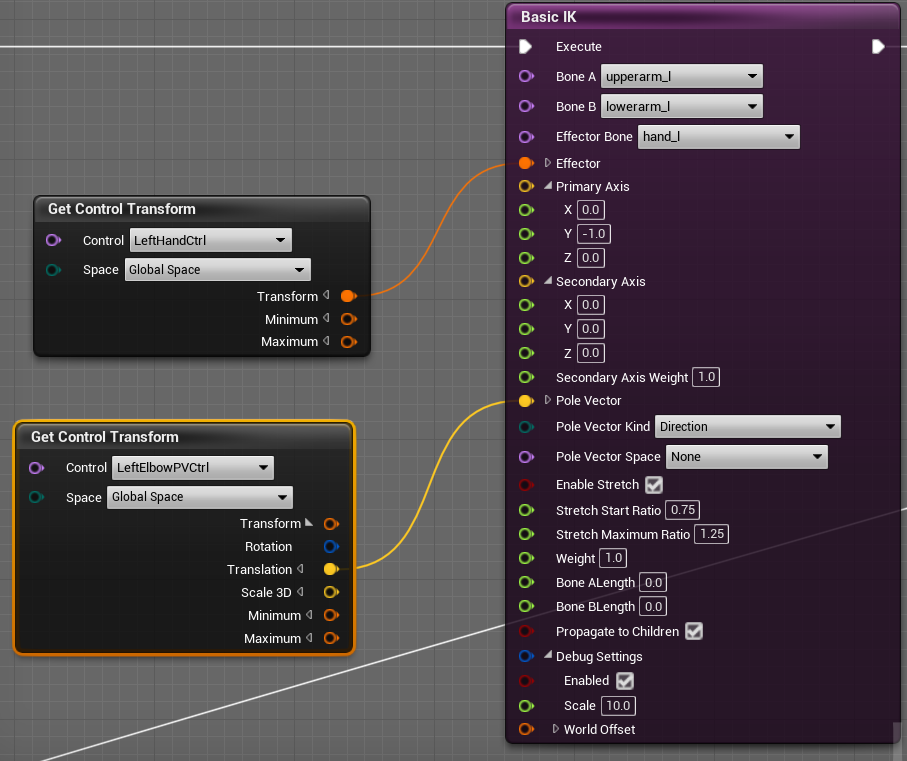Screen dimensions: 907x761
Task: Click the Stretch Maximum Ratio pin
Action: tap(526, 534)
